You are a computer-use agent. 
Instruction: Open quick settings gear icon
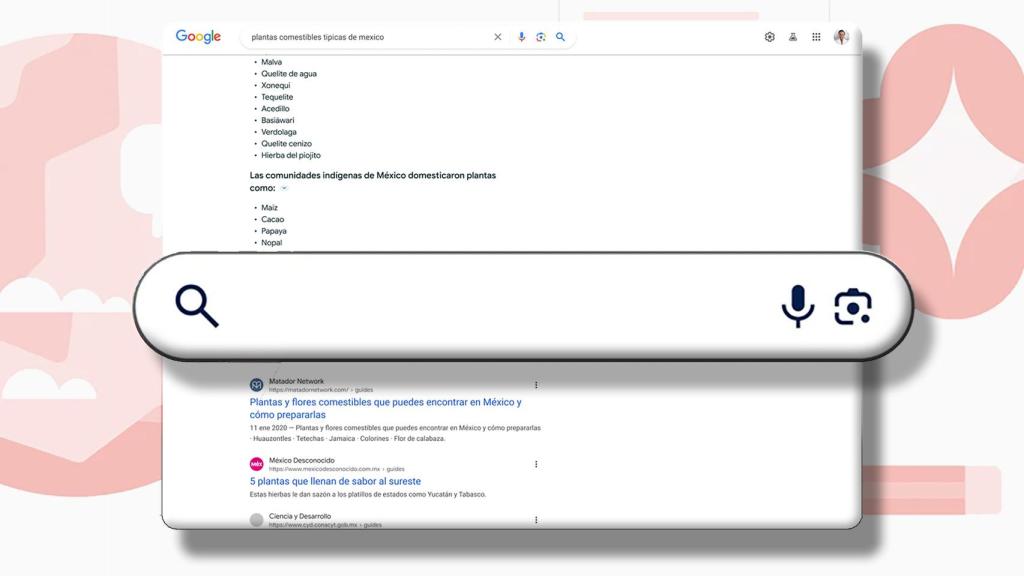pos(770,37)
